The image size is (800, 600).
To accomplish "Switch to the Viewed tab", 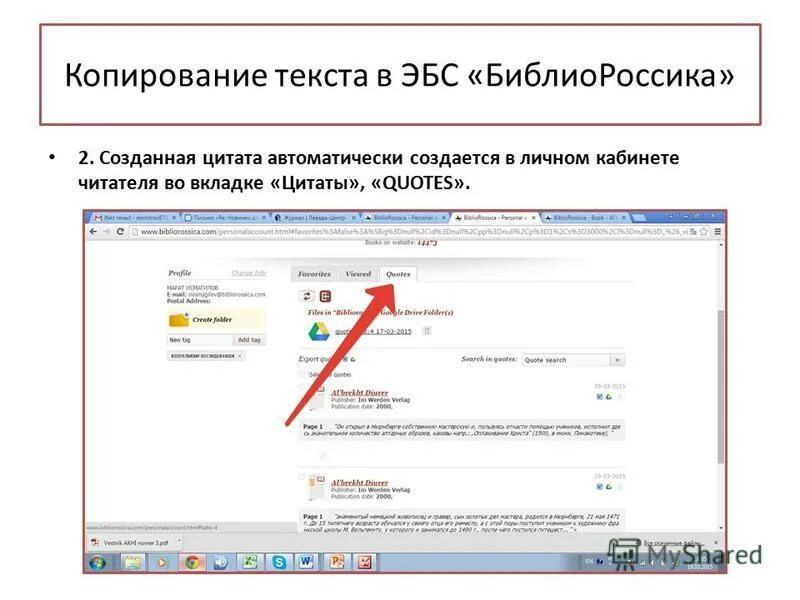I will (x=358, y=274).
